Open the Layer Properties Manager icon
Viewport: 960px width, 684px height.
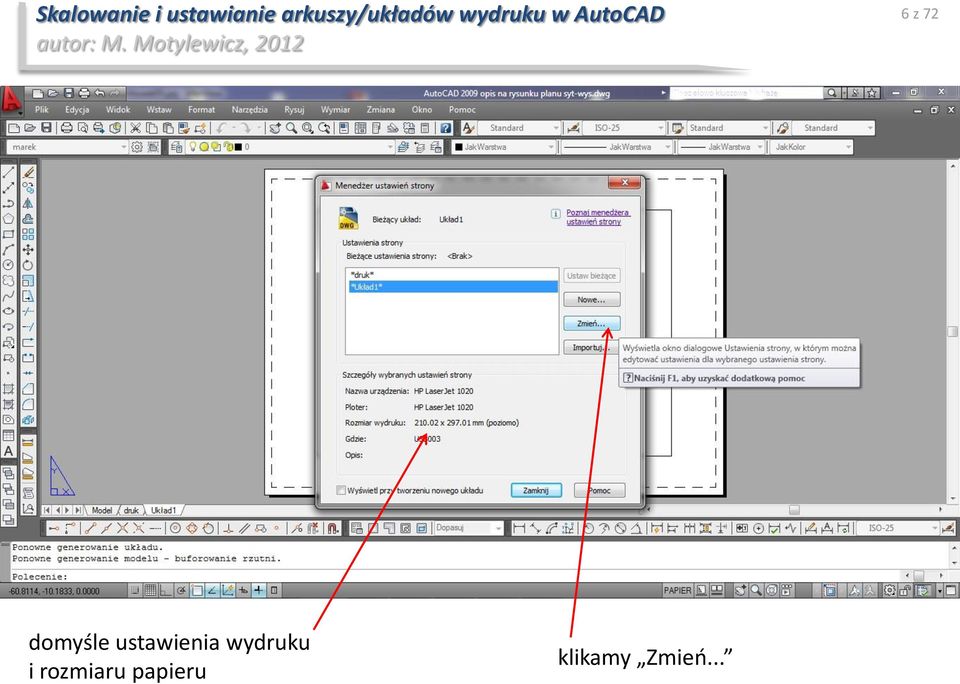(176, 147)
